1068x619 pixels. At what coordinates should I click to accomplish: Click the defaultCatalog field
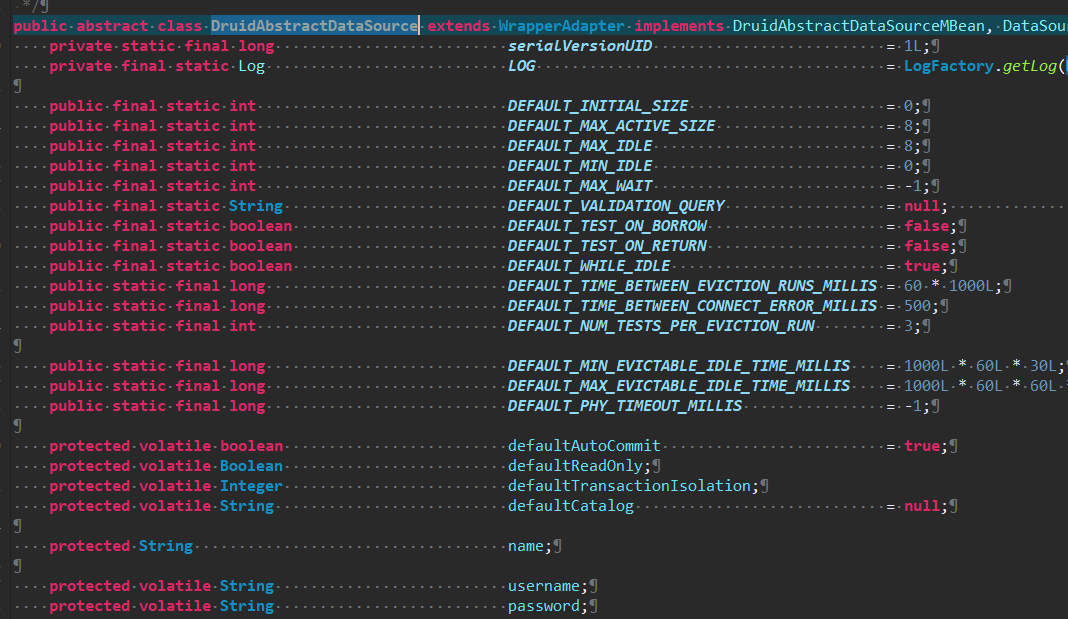pyautogui.click(x=571, y=506)
